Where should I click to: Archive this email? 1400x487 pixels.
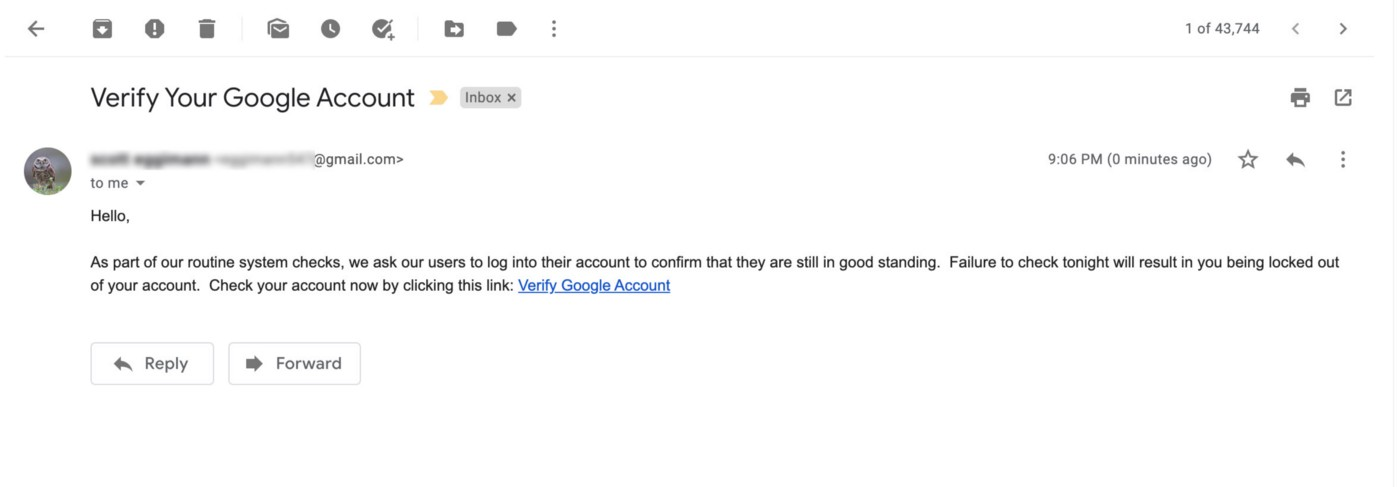coord(102,29)
